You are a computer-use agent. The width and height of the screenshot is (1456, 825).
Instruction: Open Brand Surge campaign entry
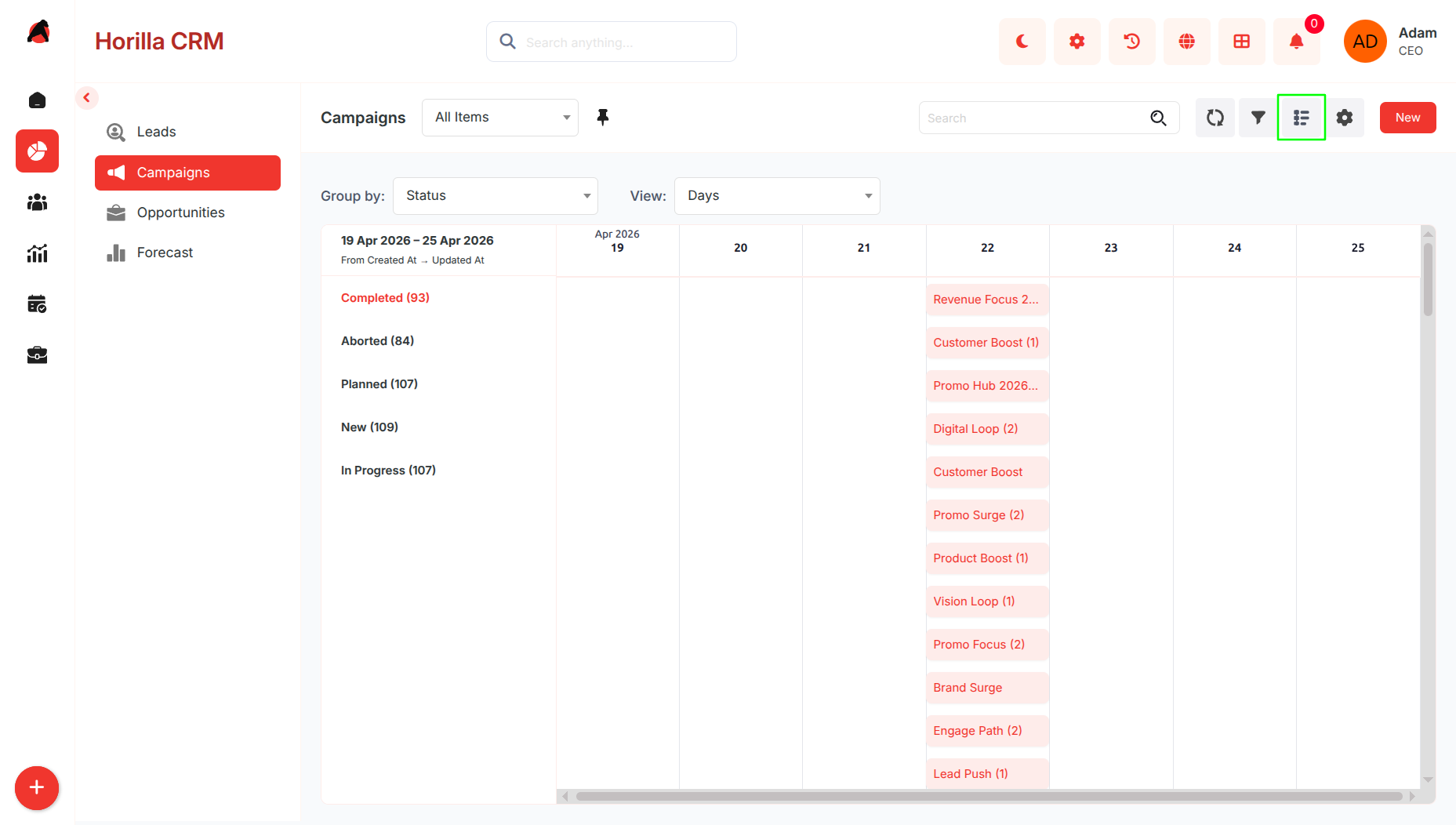pyautogui.click(x=987, y=688)
